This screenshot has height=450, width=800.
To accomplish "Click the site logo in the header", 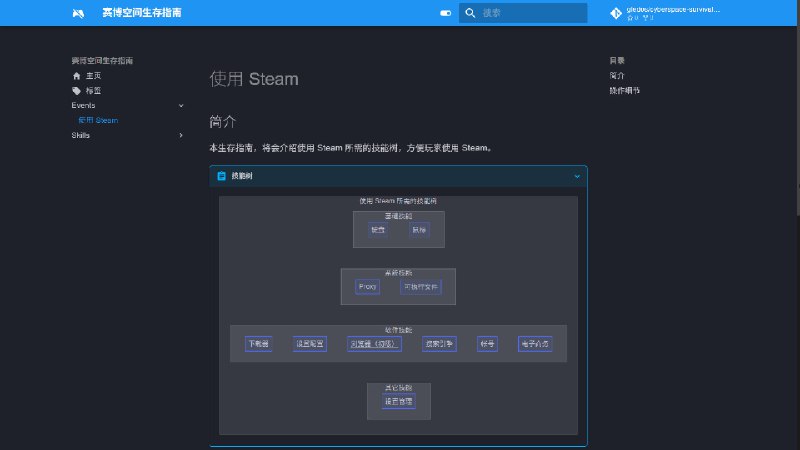I will coord(78,13).
